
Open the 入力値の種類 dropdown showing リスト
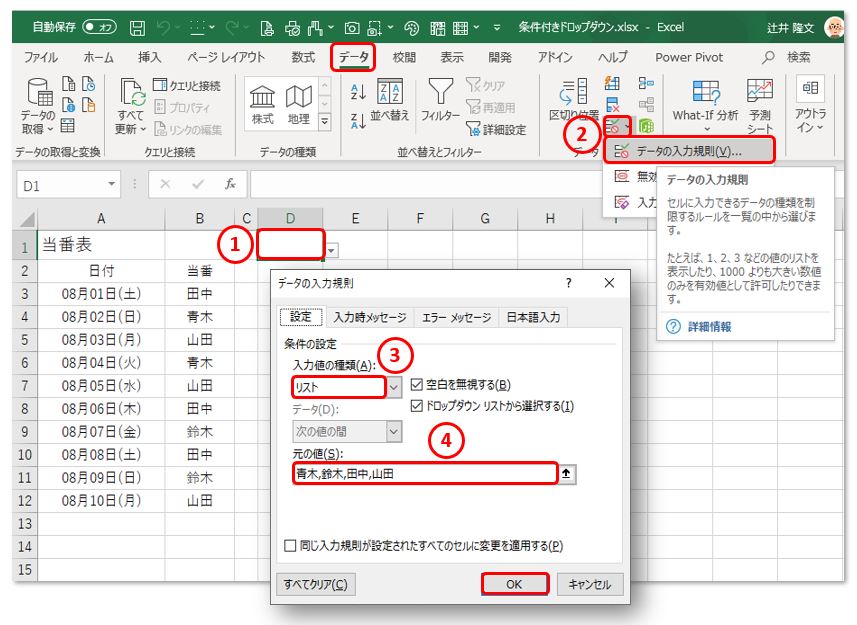[394, 387]
